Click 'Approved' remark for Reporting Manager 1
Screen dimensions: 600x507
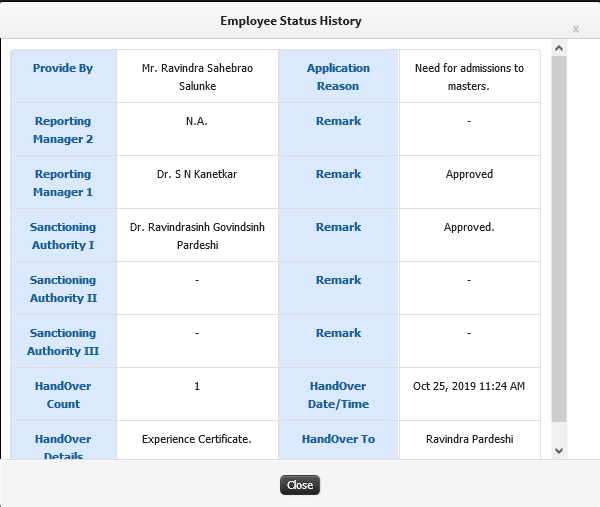point(469,174)
